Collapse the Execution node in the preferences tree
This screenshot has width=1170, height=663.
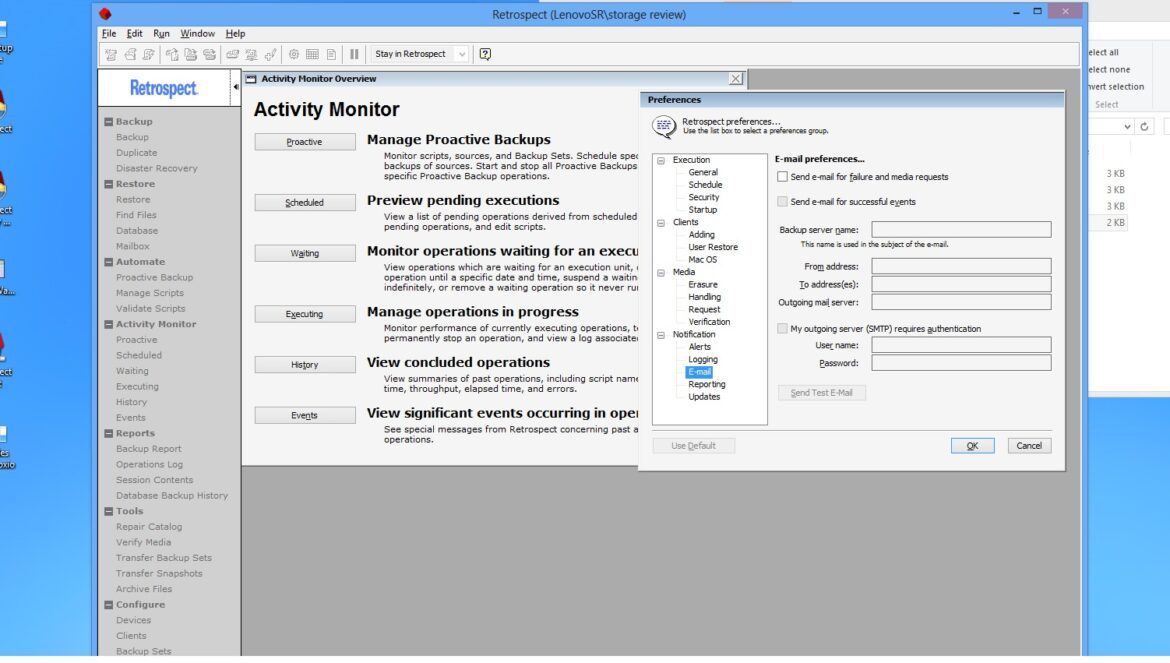(x=661, y=160)
